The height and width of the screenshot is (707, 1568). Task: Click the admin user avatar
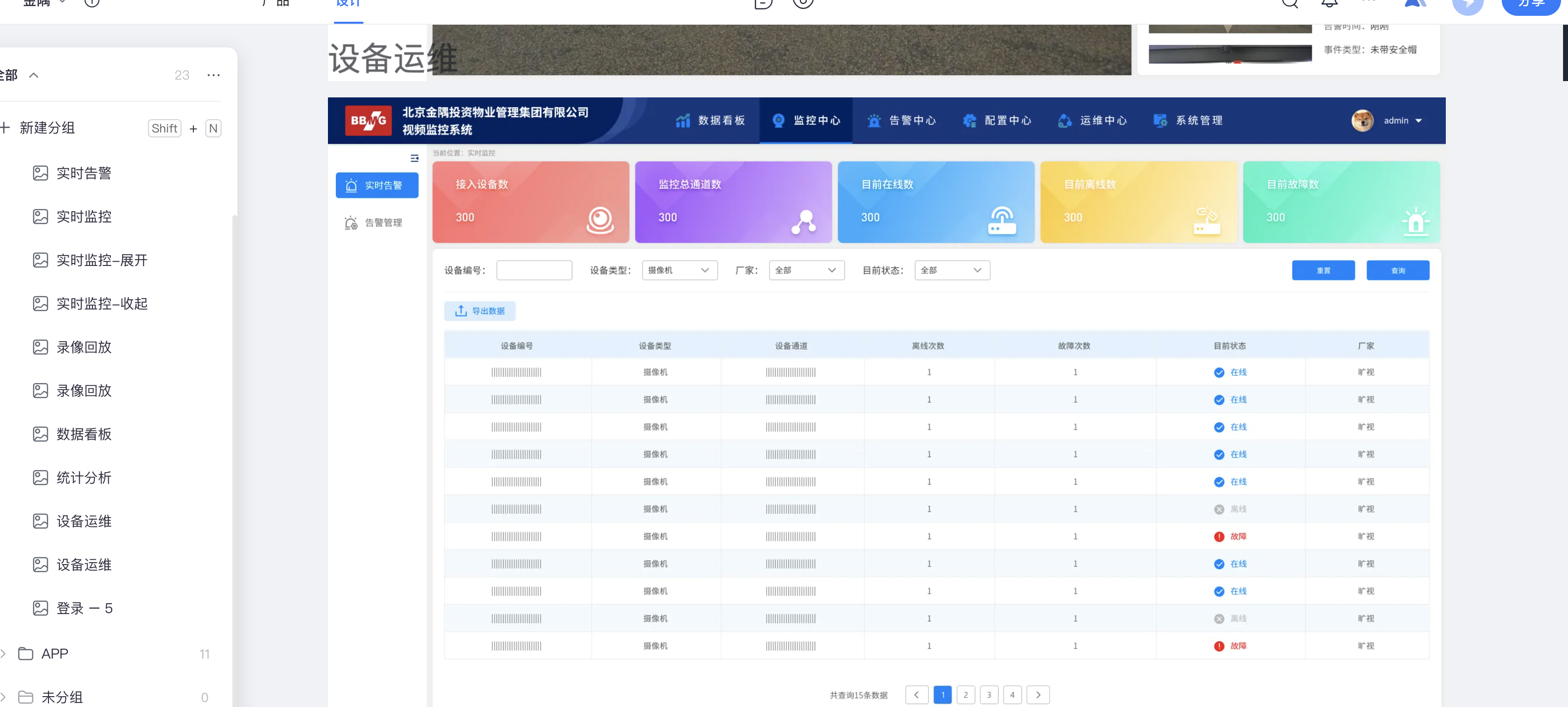point(1362,121)
